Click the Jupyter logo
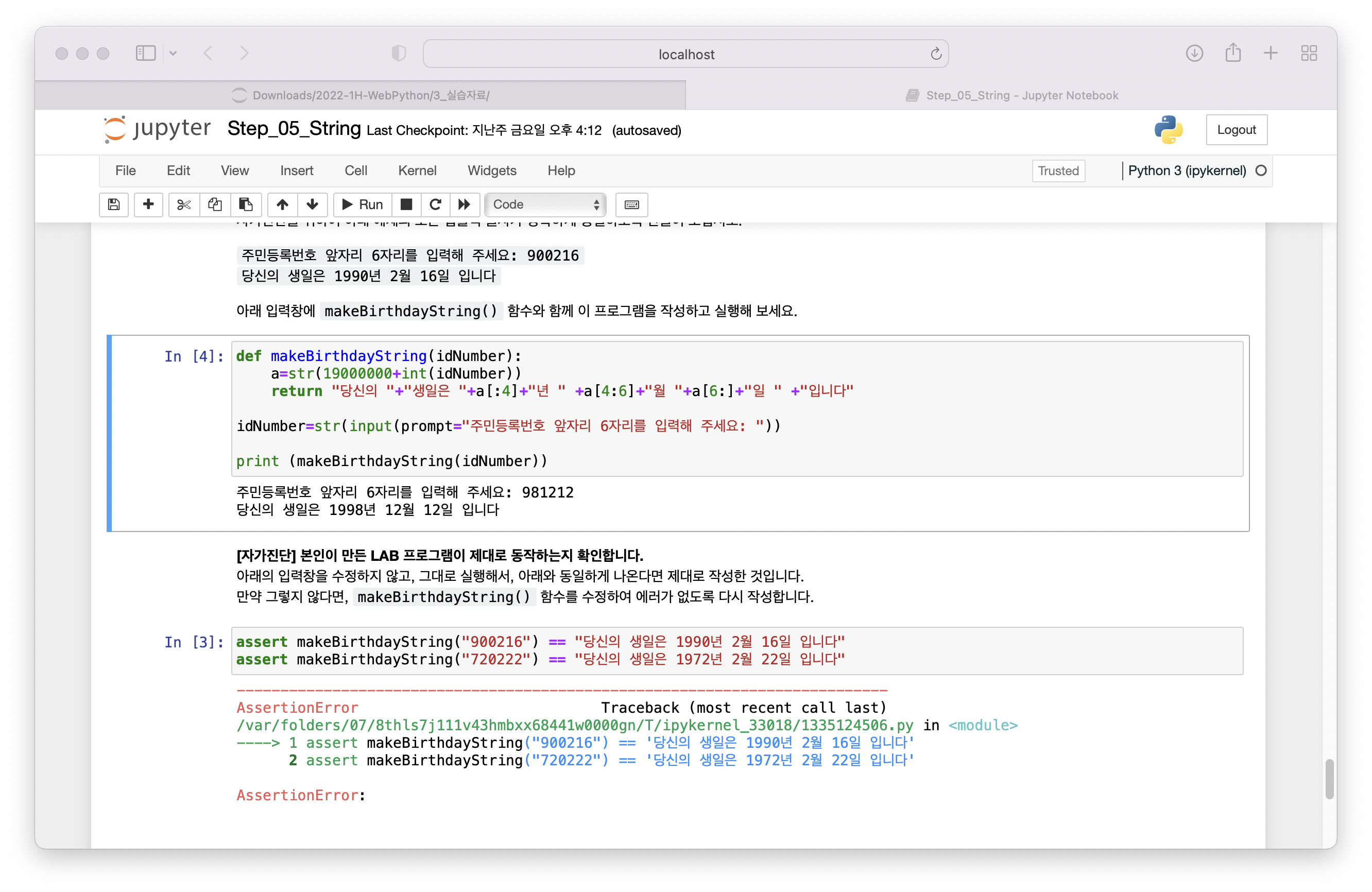This screenshot has height=892, width=1372. [x=158, y=129]
